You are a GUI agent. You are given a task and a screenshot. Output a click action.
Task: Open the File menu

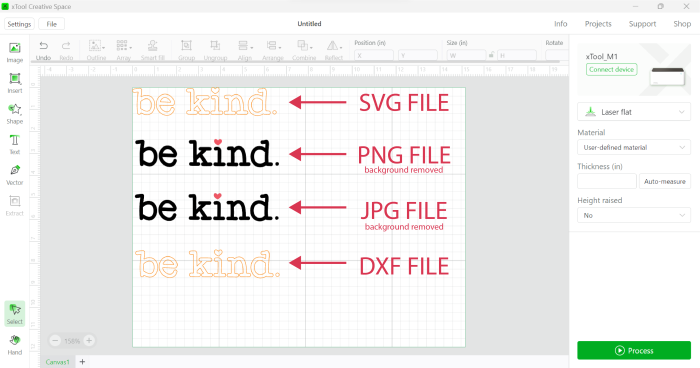[52, 24]
